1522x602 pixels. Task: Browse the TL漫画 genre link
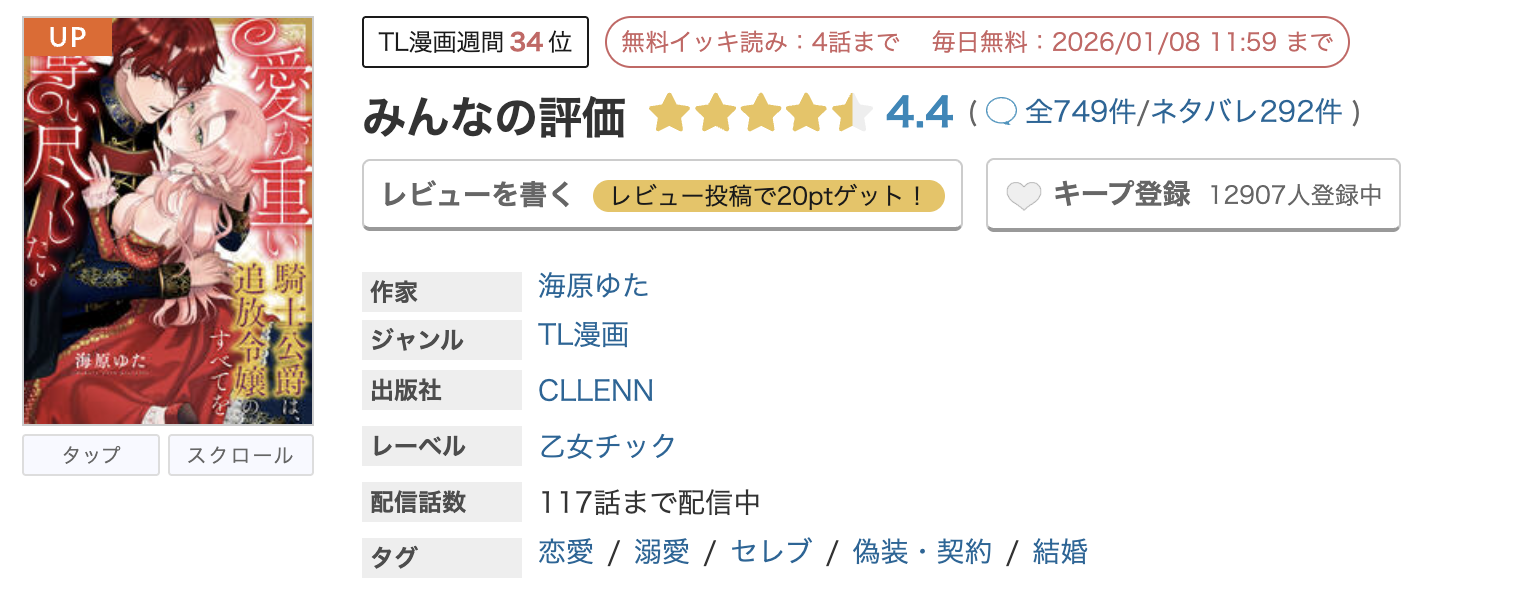pos(583,335)
